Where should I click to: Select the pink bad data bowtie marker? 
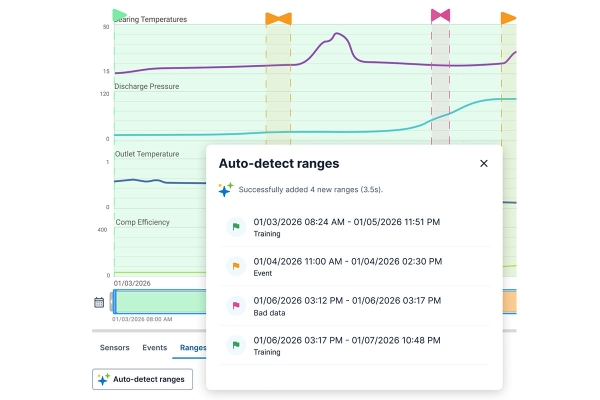[x=440, y=15]
